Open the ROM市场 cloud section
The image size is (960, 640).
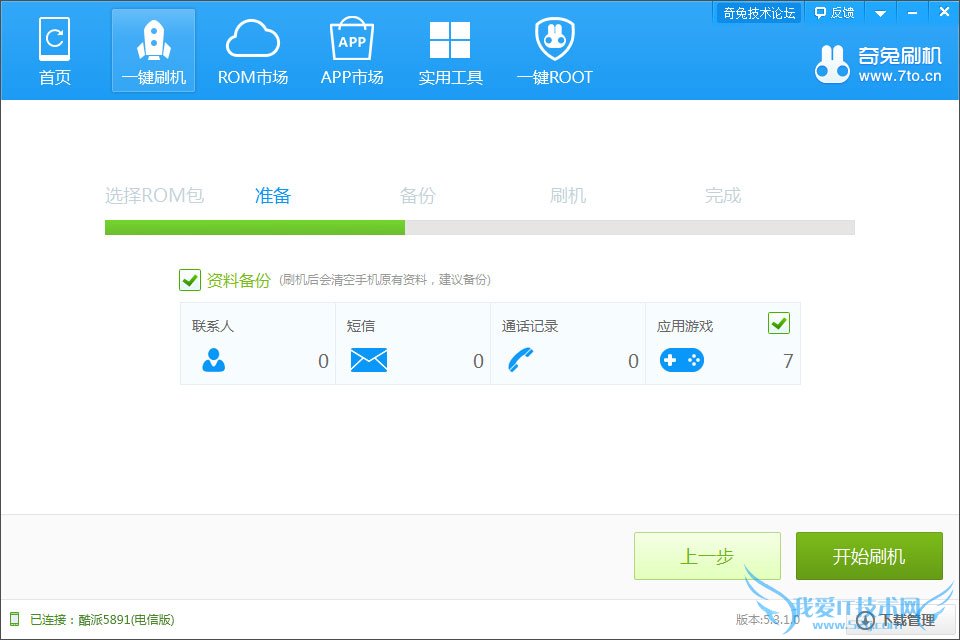coord(253,51)
